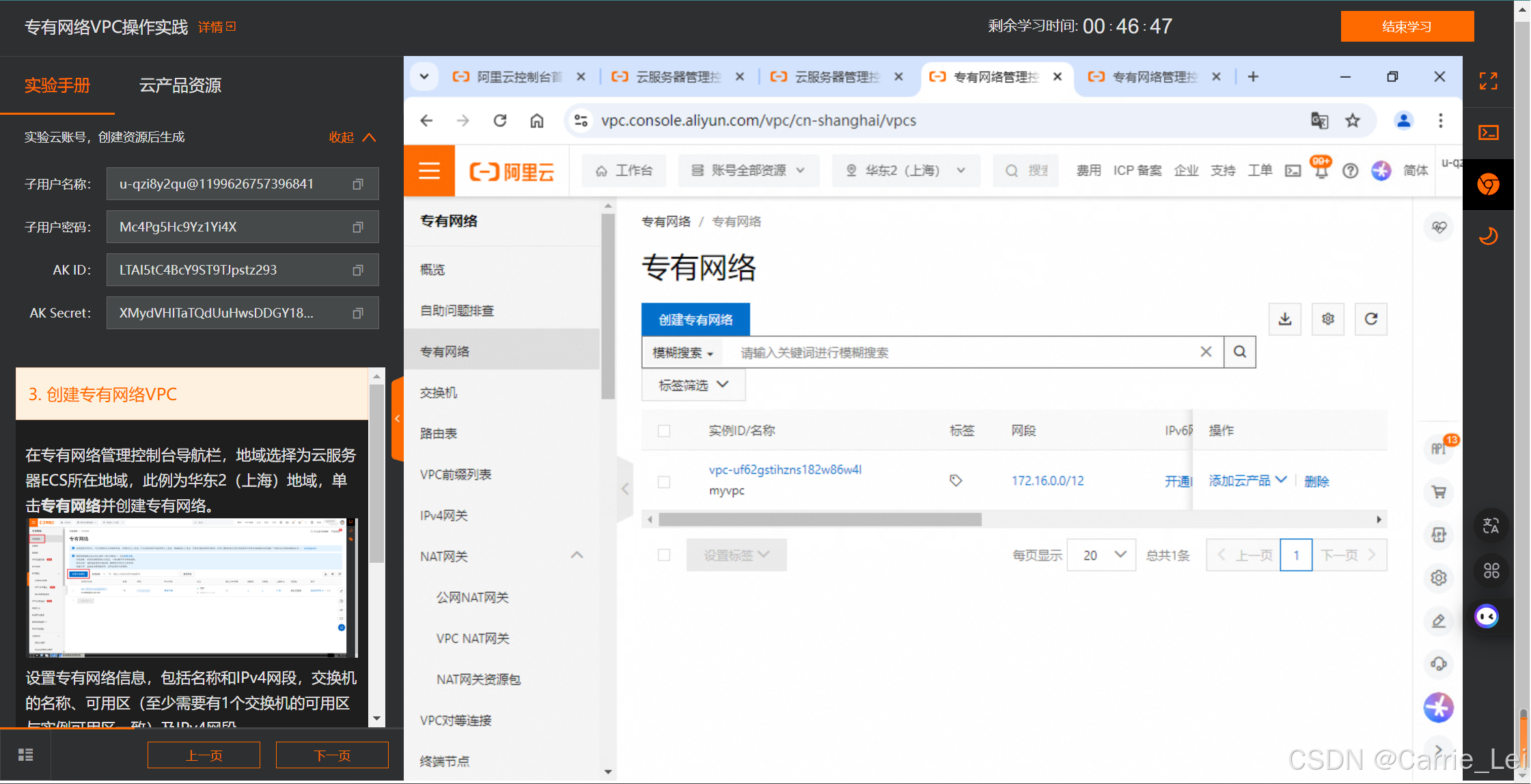Run the fuzzy search magnifier button
Screen dimensions: 1531x784
[x=1240, y=352]
